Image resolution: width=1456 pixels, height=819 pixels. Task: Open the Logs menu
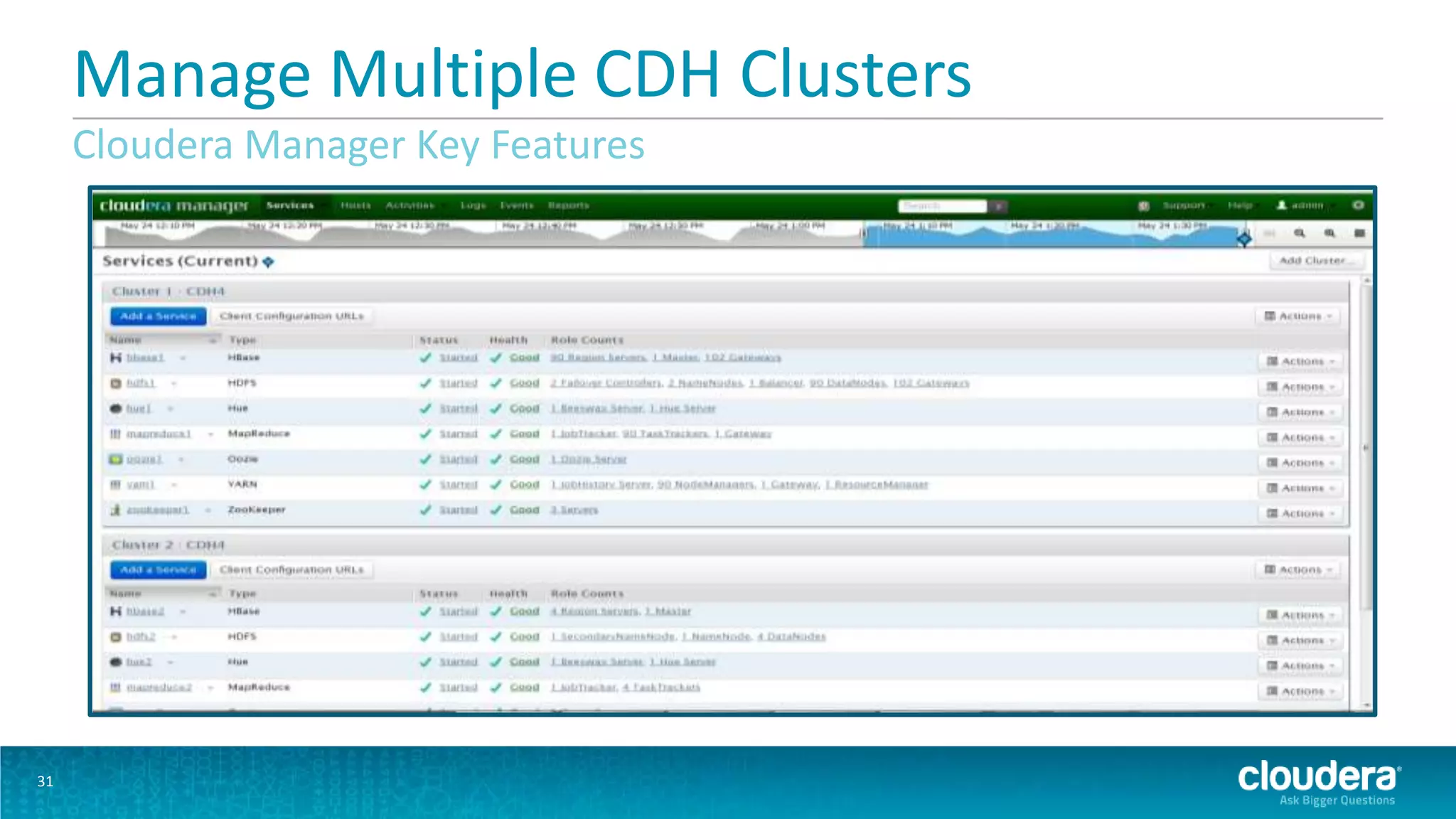pyautogui.click(x=473, y=205)
